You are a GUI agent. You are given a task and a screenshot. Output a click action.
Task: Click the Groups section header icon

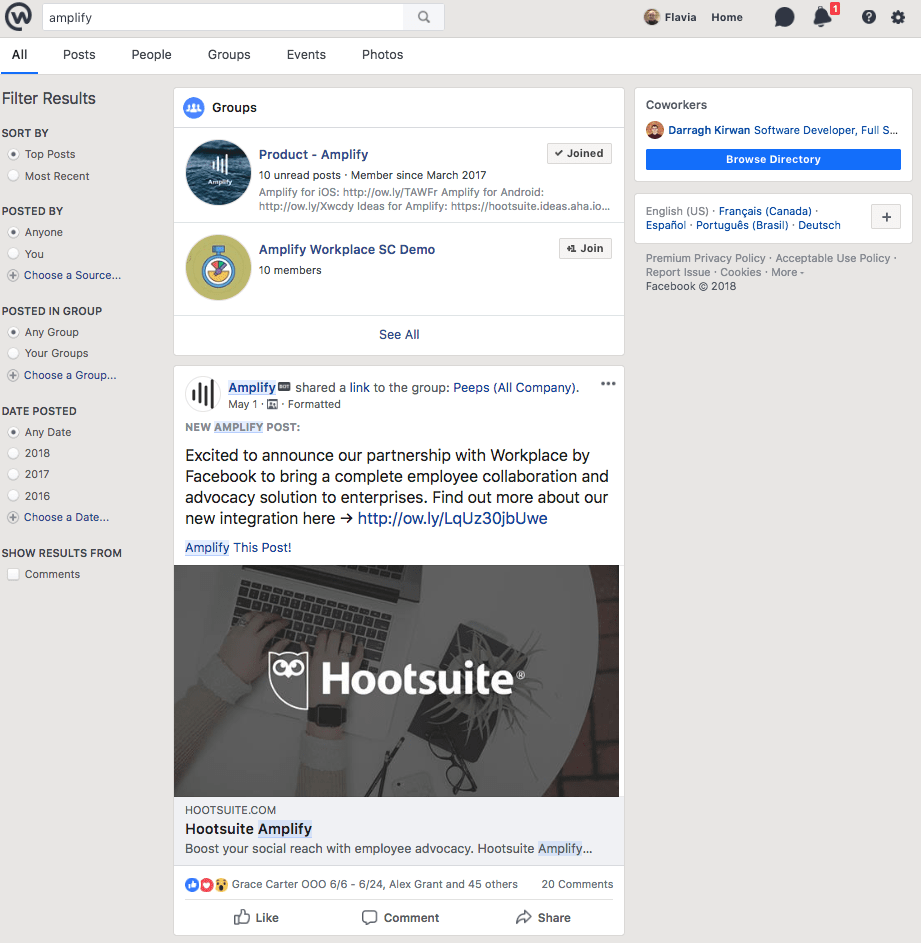(x=194, y=108)
